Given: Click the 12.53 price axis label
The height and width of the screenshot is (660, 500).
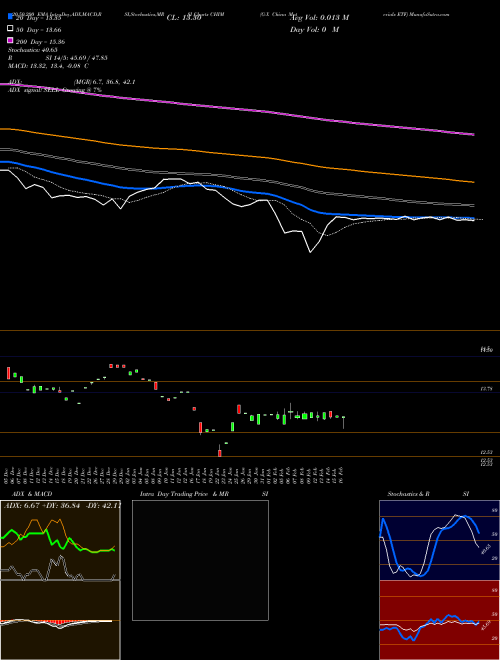Looking at the screenshot, I should coord(487,452).
